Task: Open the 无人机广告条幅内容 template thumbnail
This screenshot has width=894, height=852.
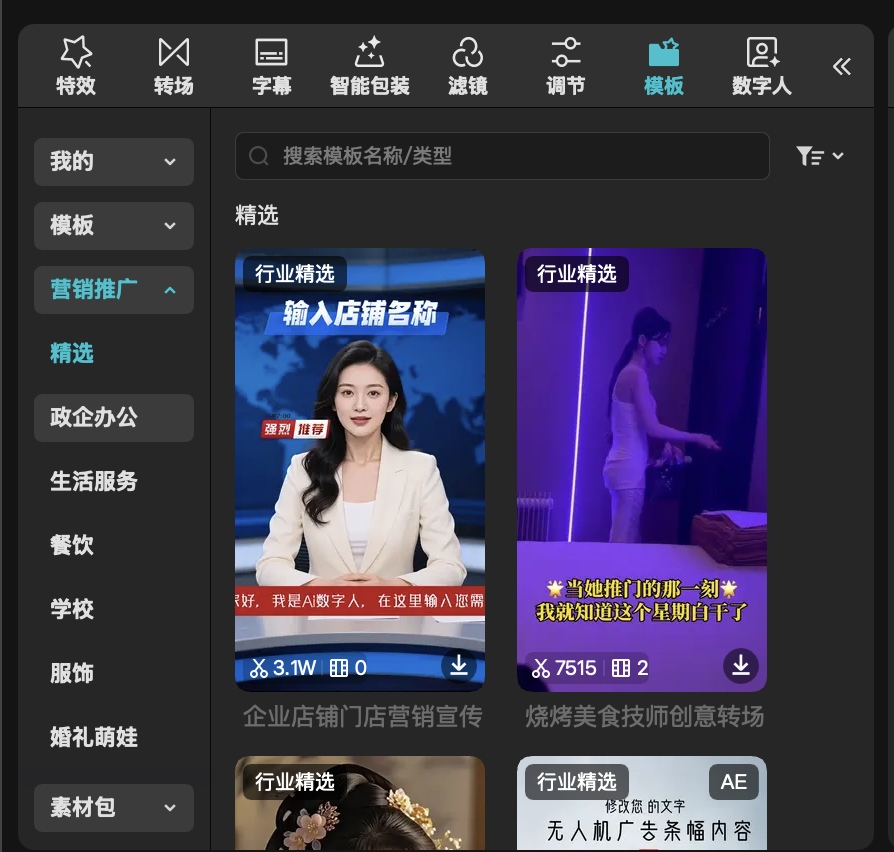Action: (x=641, y=803)
